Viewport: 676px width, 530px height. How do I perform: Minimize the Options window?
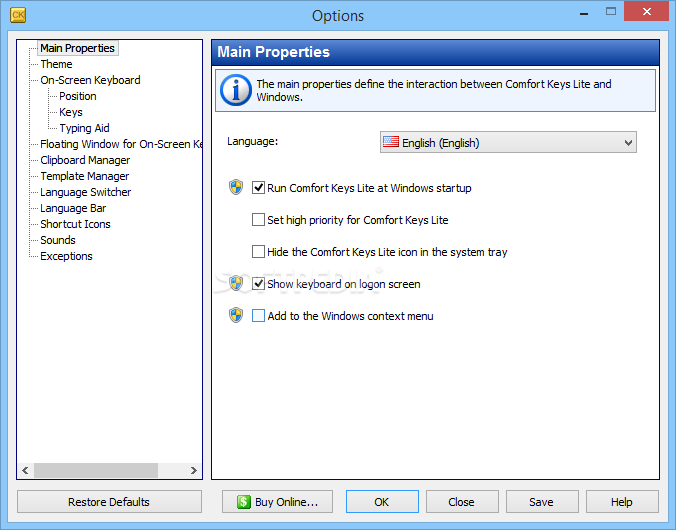pos(584,13)
